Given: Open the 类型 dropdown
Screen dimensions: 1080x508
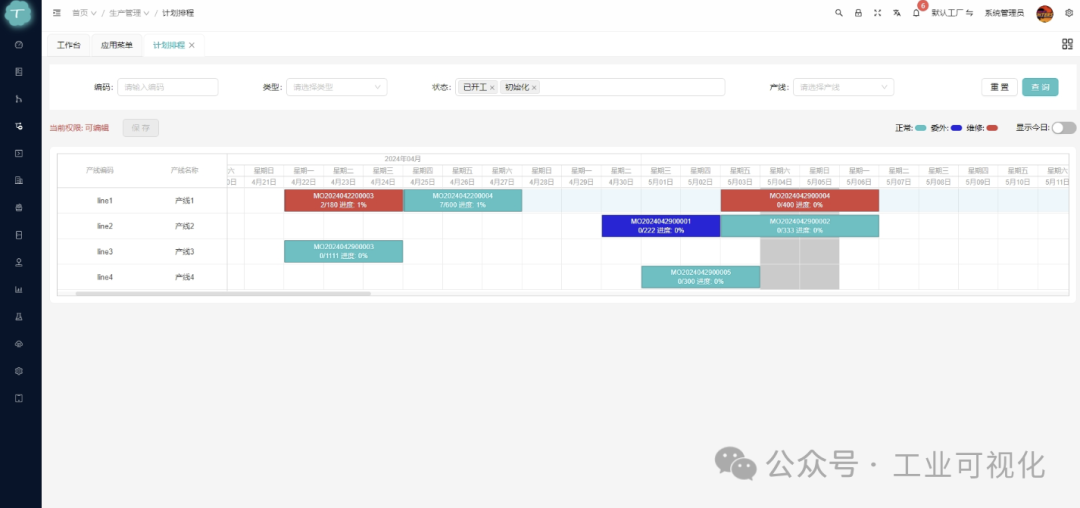Looking at the screenshot, I should [x=337, y=87].
